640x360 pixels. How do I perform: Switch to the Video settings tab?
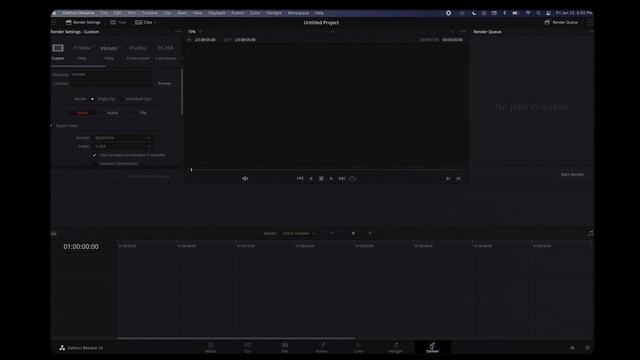click(82, 113)
